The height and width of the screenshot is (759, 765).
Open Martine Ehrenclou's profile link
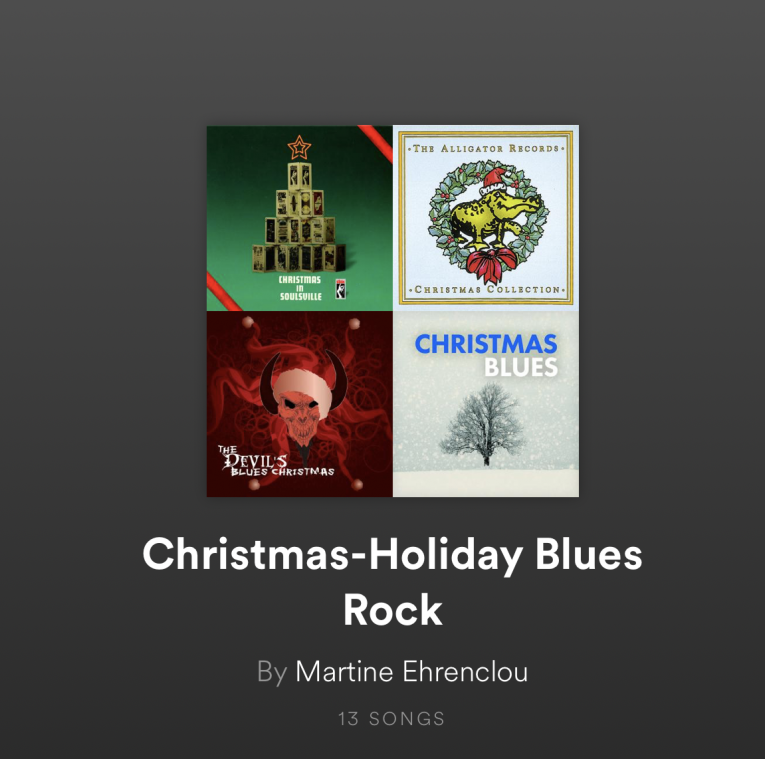pyautogui.click(x=411, y=672)
